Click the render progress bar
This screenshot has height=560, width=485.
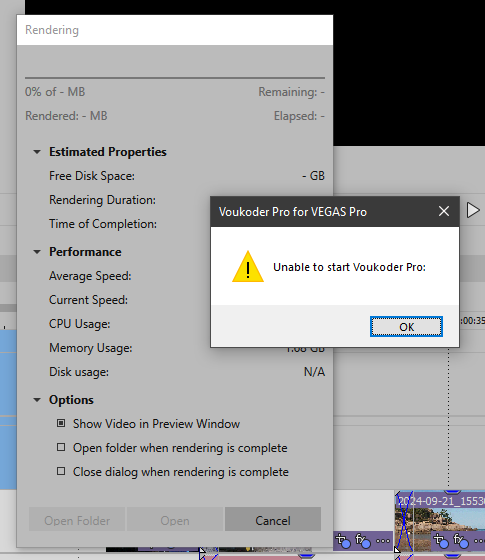[175, 78]
